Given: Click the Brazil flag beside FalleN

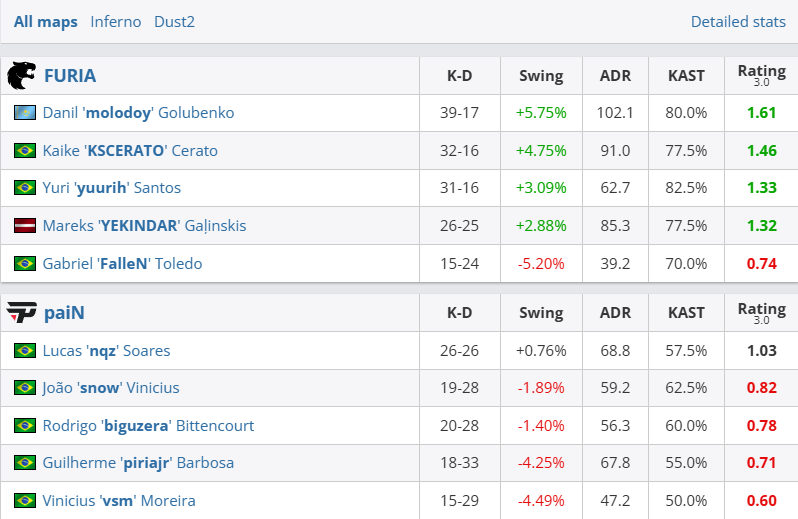Looking at the screenshot, I should [25, 264].
